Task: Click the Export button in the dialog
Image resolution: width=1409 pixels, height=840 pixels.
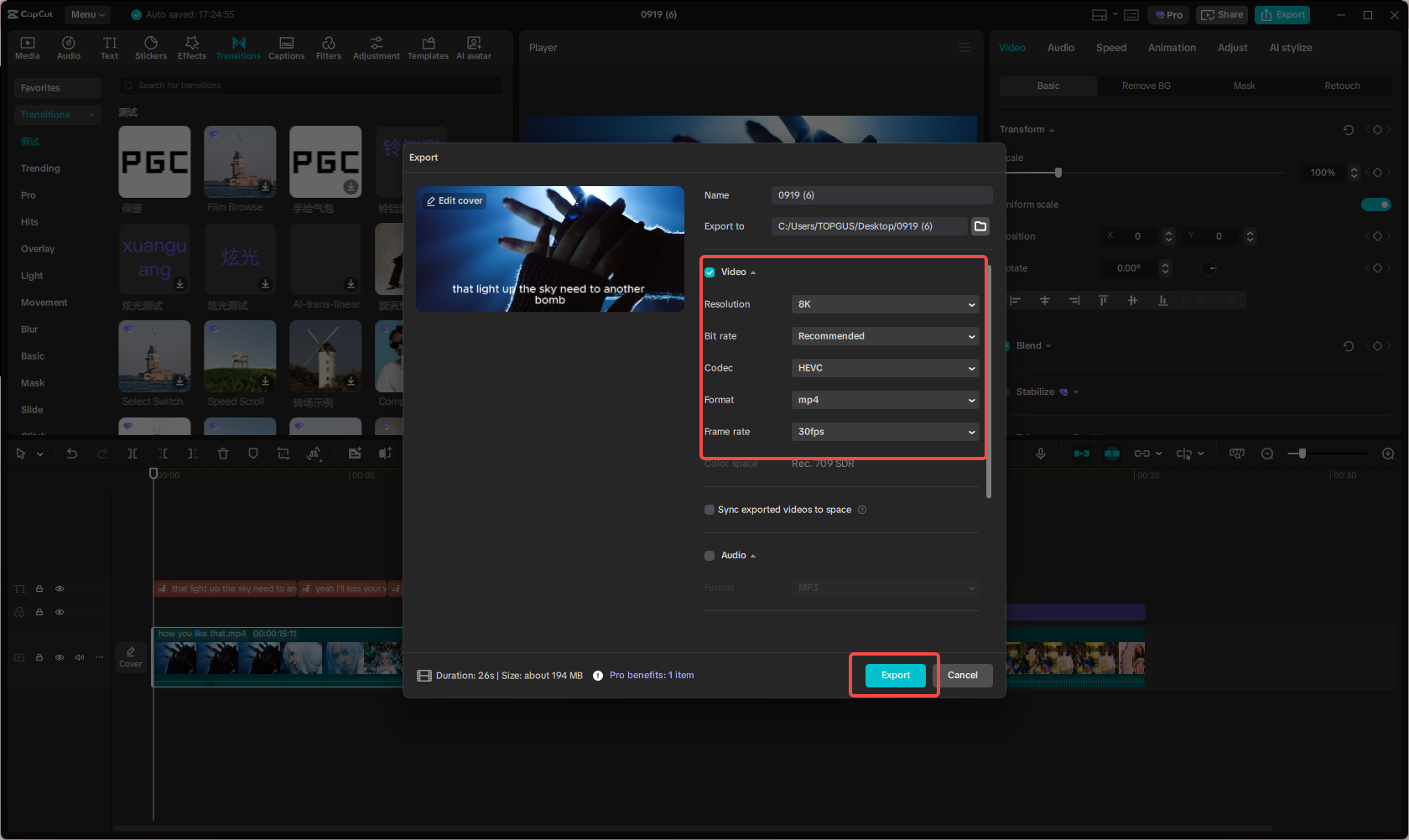Action: [x=895, y=675]
